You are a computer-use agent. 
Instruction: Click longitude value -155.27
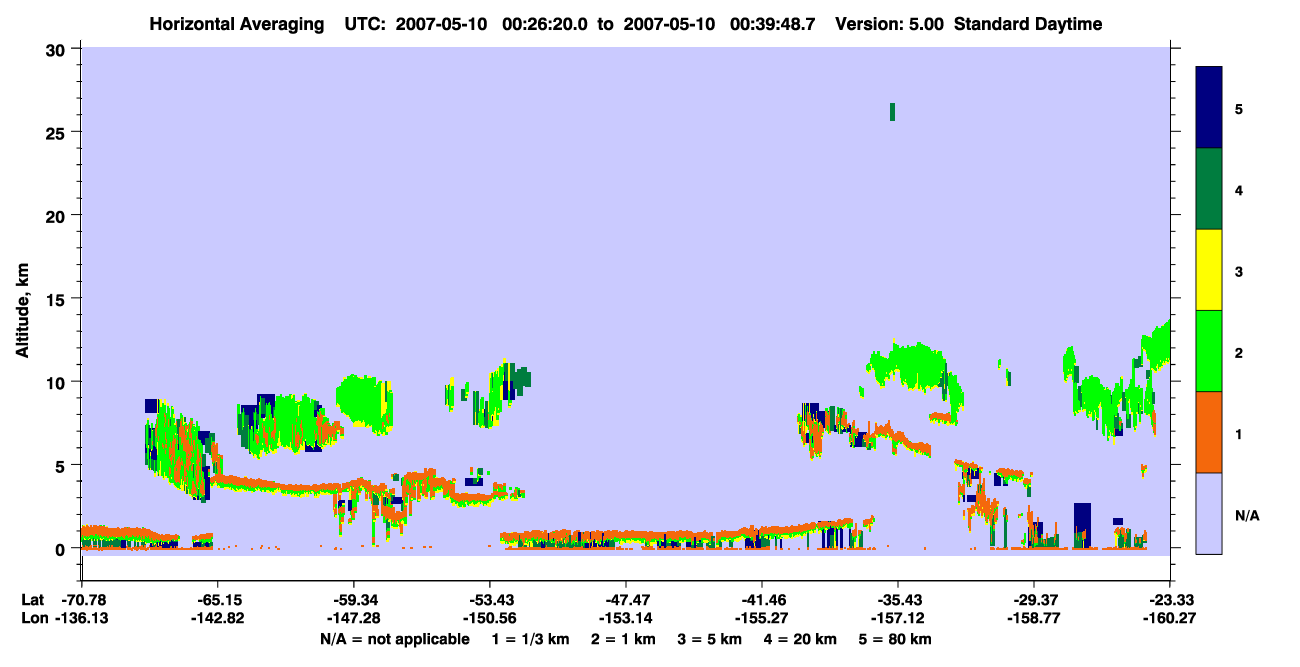point(762,619)
